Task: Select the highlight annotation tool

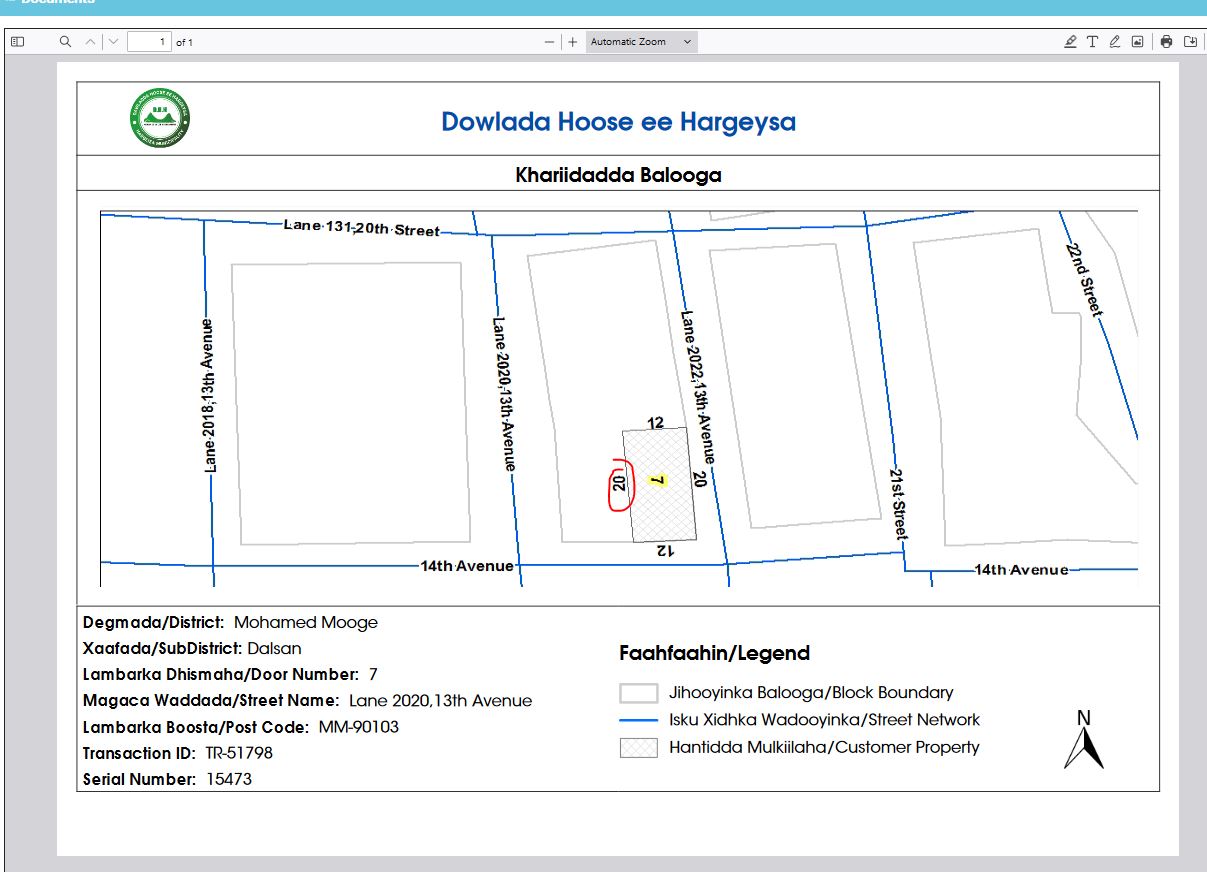Action: pyautogui.click(x=1071, y=42)
